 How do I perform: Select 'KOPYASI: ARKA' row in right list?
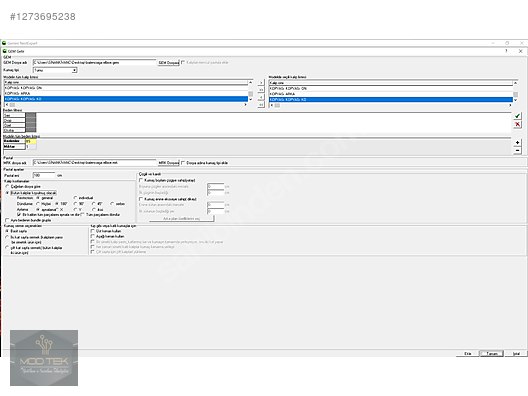point(391,94)
